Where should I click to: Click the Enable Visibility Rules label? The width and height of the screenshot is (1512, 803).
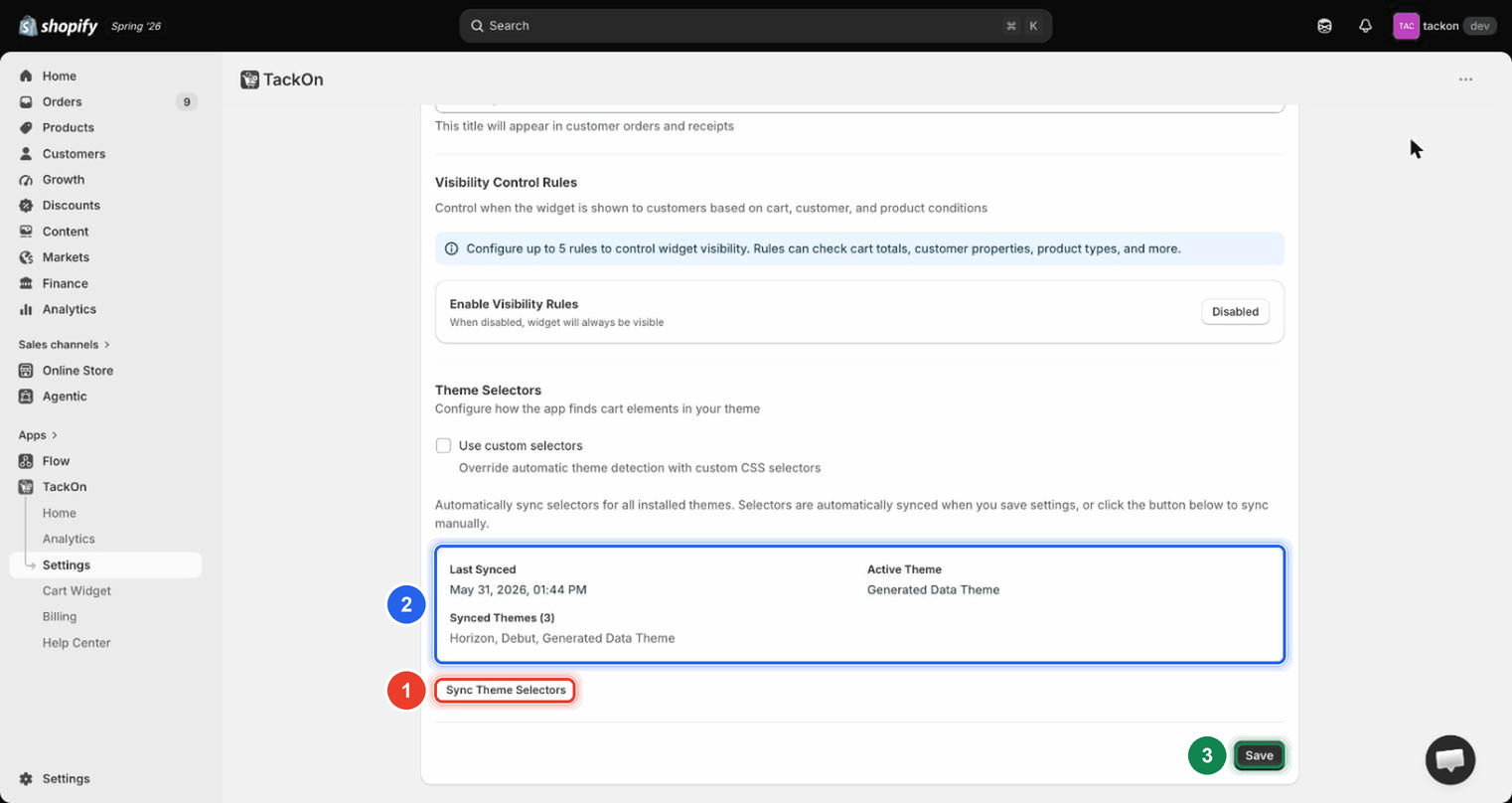pyautogui.click(x=514, y=304)
